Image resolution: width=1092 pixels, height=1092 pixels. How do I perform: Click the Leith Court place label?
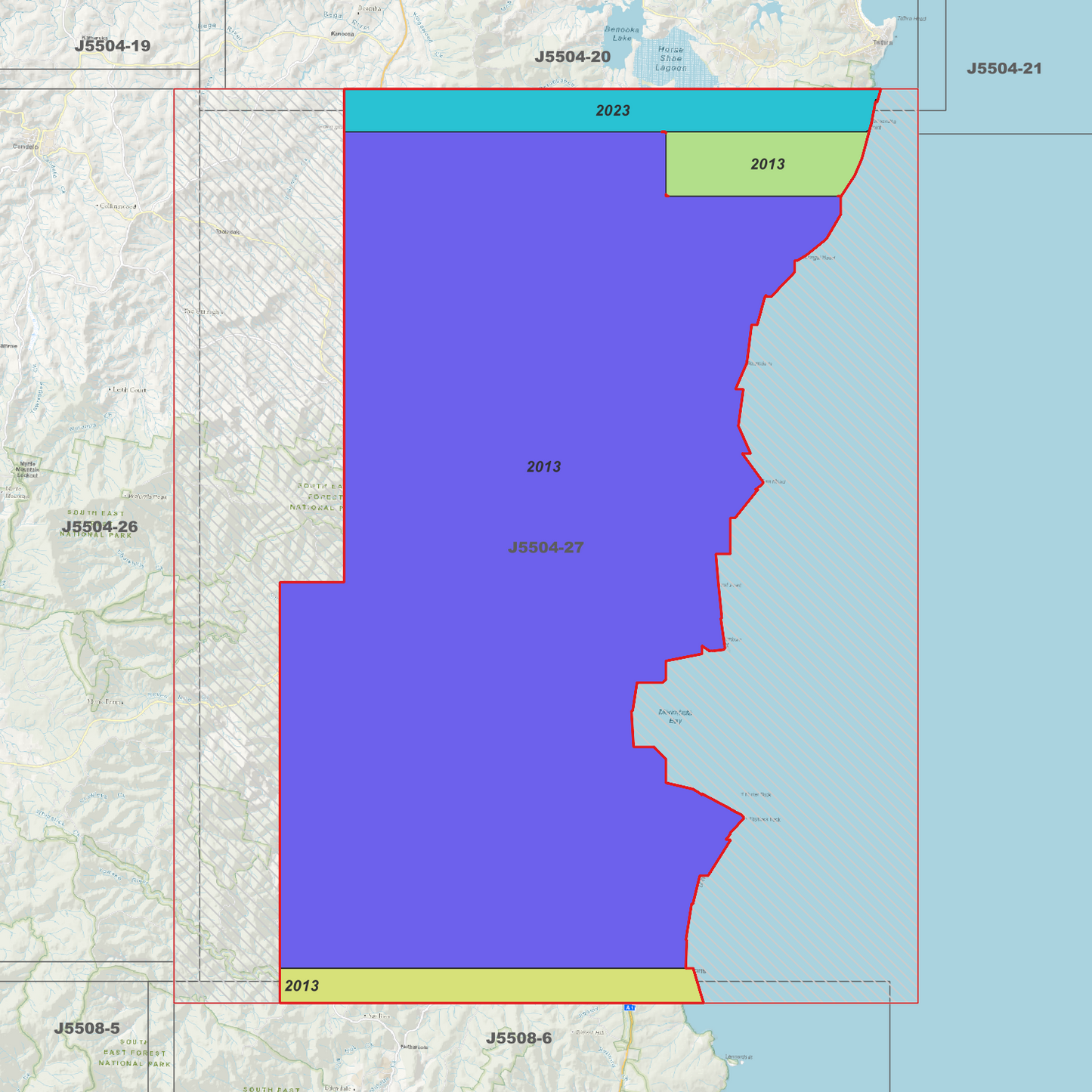tap(130, 390)
